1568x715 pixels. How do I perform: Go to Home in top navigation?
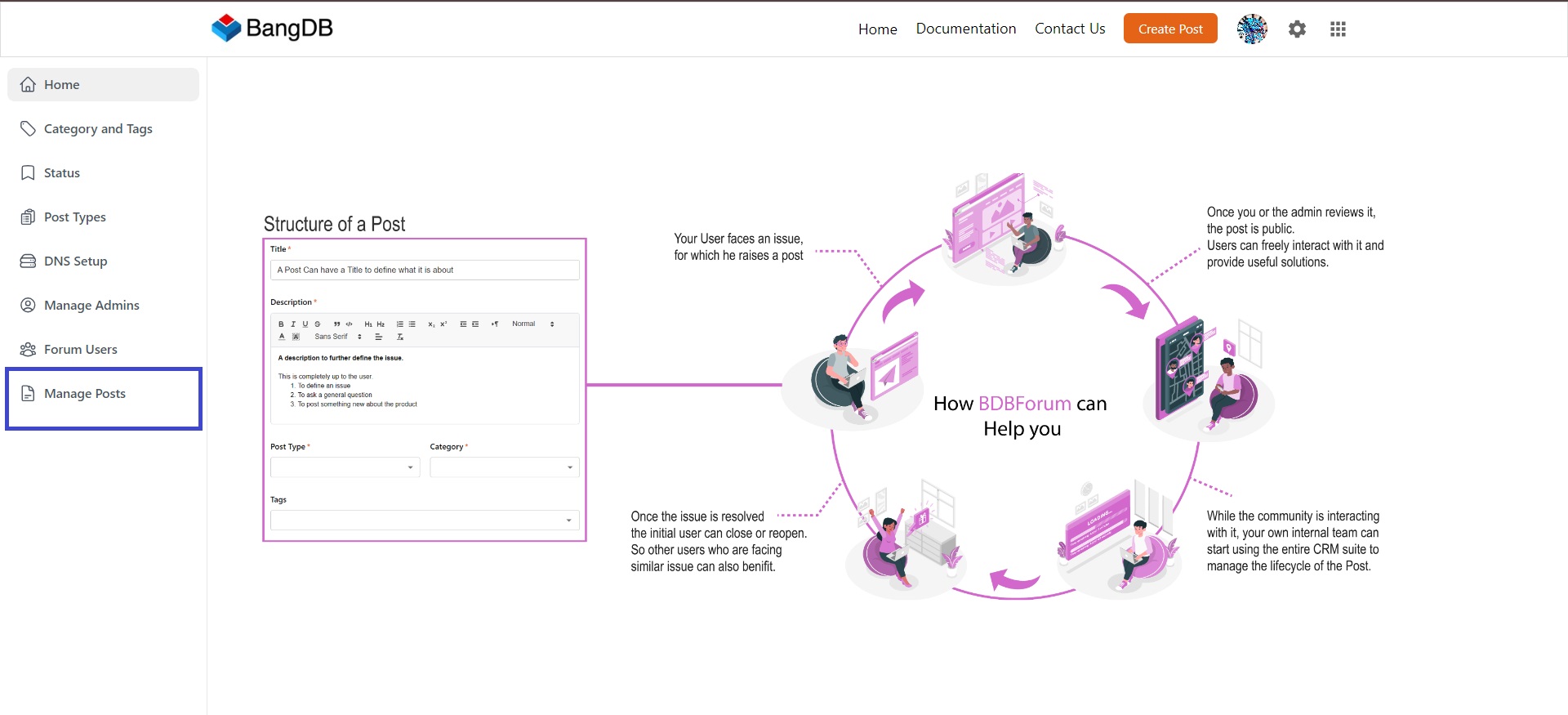point(878,29)
